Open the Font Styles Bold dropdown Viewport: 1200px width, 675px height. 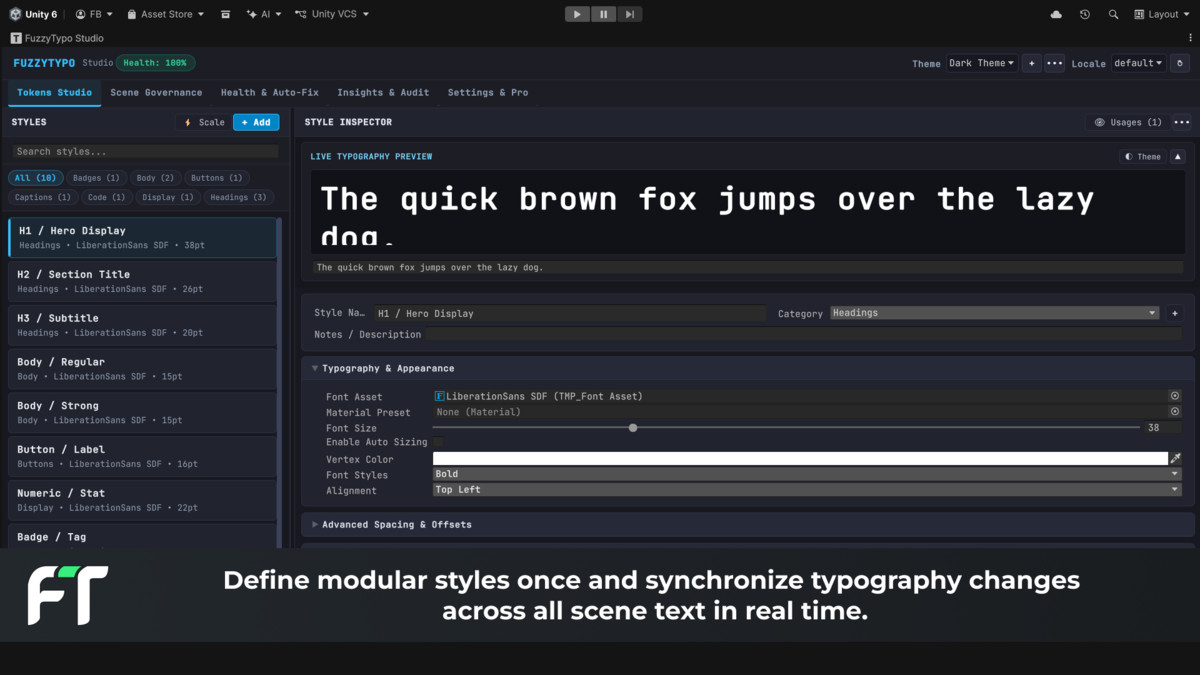[807, 474]
